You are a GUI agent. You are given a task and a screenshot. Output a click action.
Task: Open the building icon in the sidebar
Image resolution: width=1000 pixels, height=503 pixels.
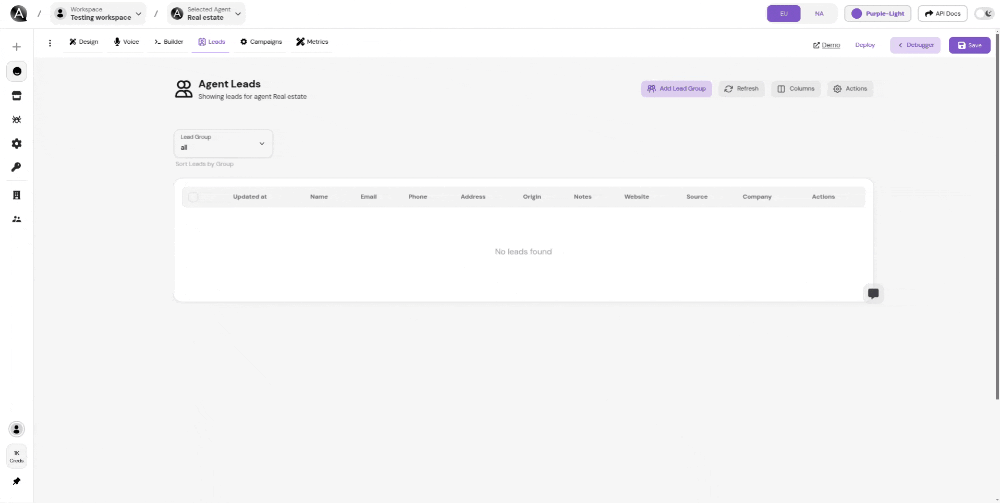pyautogui.click(x=17, y=195)
